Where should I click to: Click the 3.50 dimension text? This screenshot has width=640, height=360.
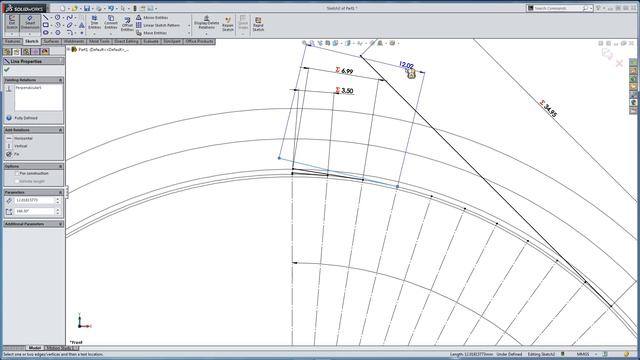(347, 91)
